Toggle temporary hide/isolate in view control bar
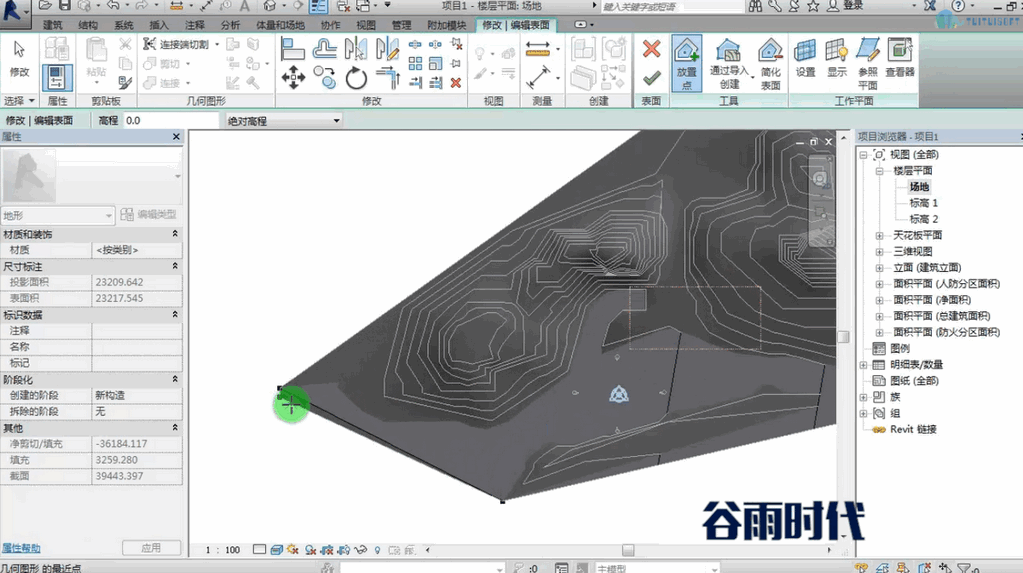The width and height of the screenshot is (1023, 573). [x=361, y=550]
